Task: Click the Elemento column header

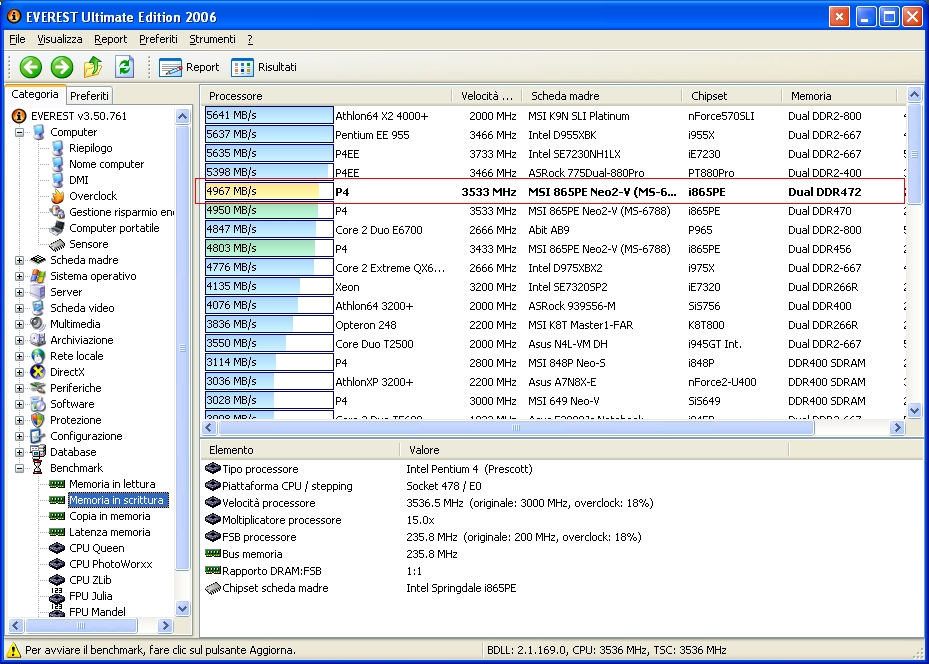Action: tap(300, 450)
